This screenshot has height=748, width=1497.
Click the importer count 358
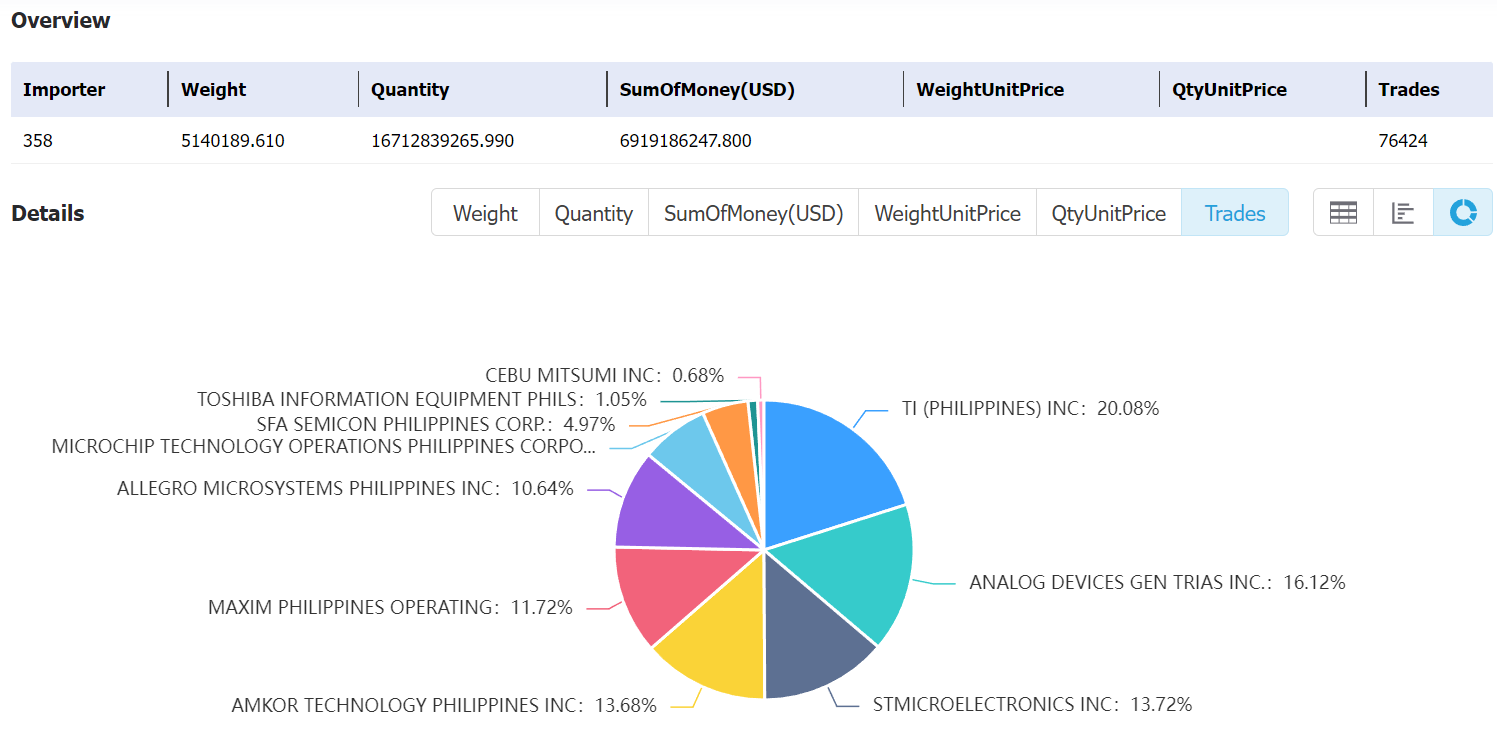(38, 141)
